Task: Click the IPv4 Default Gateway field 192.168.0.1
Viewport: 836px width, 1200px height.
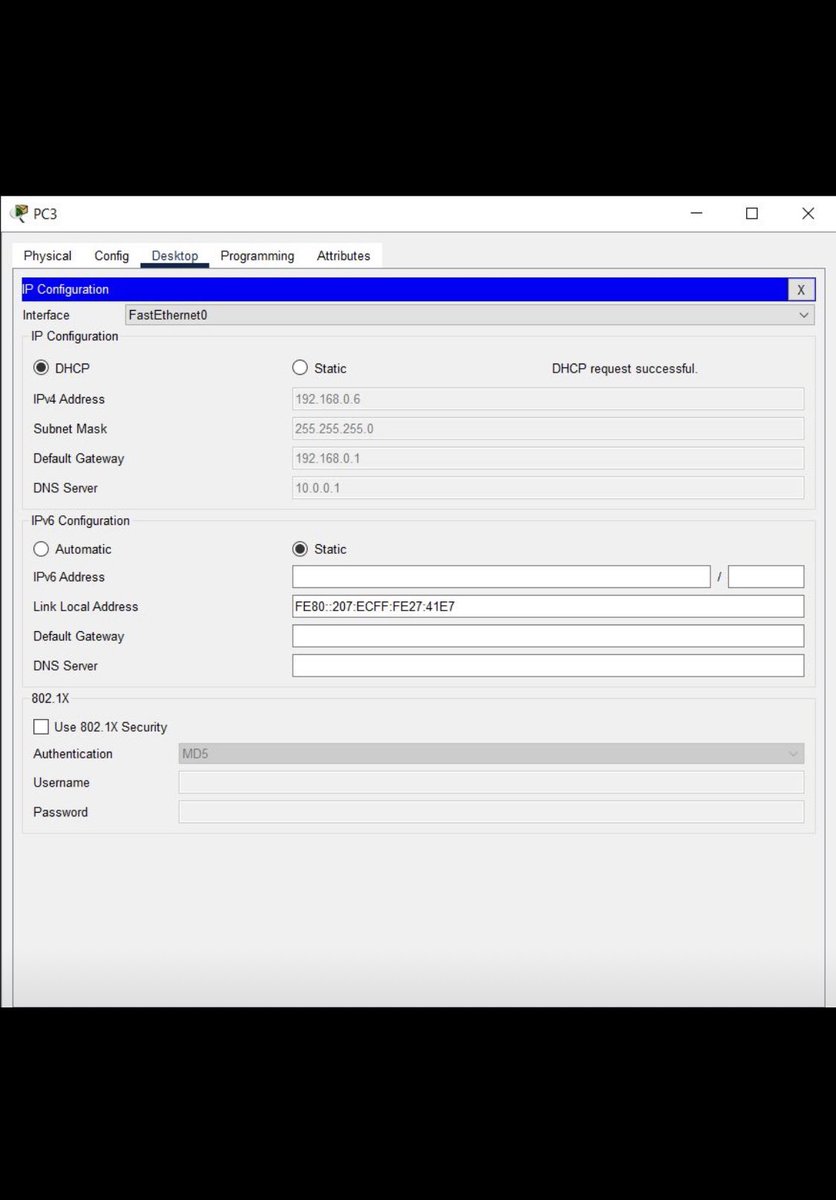Action: click(548, 458)
